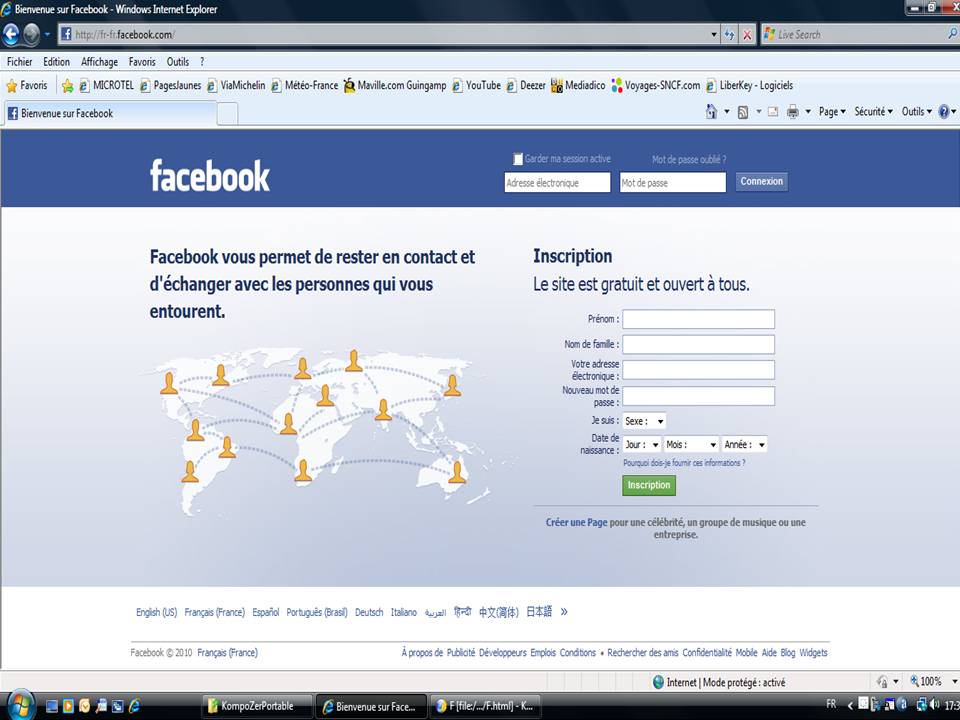960x720 pixels.
Task: Open the Sexe dropdown
Action: click(645, 421)
